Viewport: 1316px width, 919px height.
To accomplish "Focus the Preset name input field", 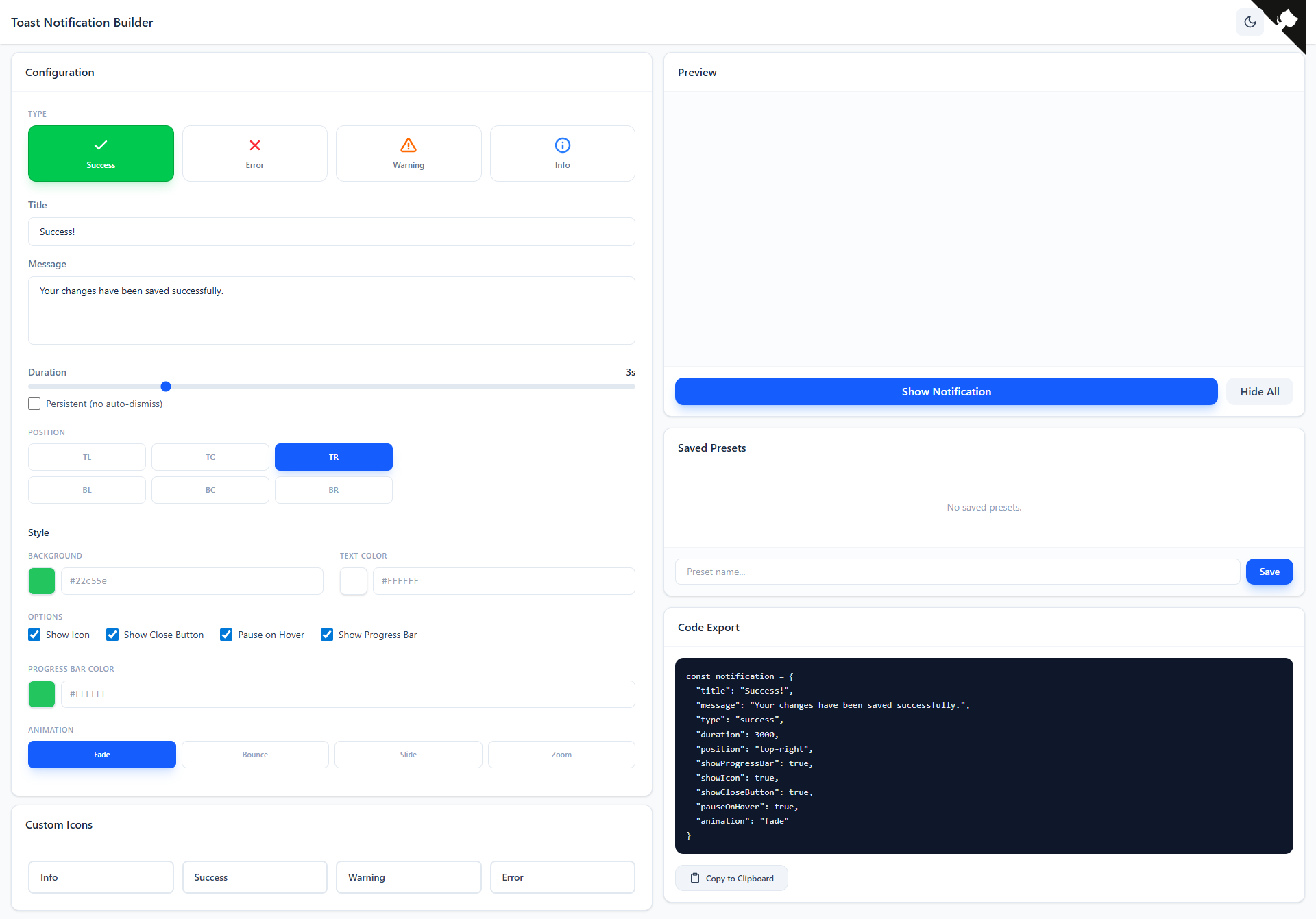I will click(957, 572).
